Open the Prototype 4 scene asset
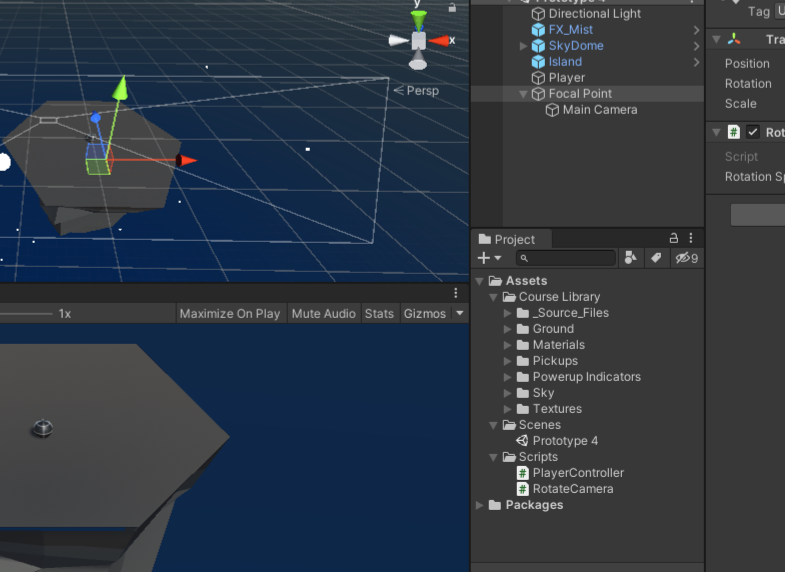Image resolution: width=785 pixels, height=572 pixels. [564, 441]
